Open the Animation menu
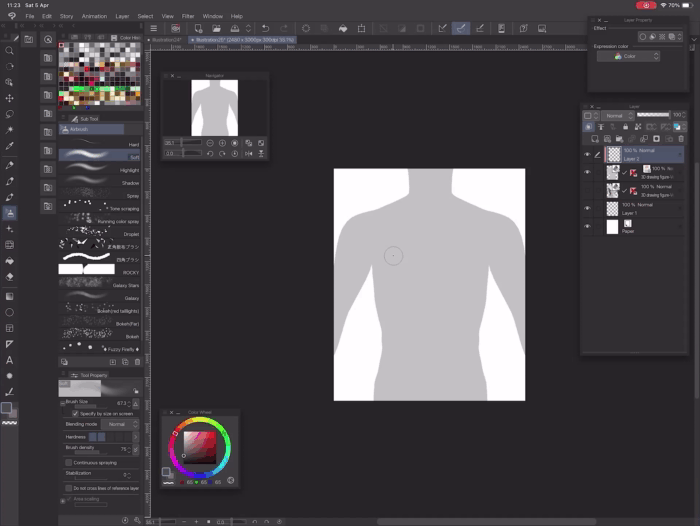700x526 pixels. click(94, 16)
